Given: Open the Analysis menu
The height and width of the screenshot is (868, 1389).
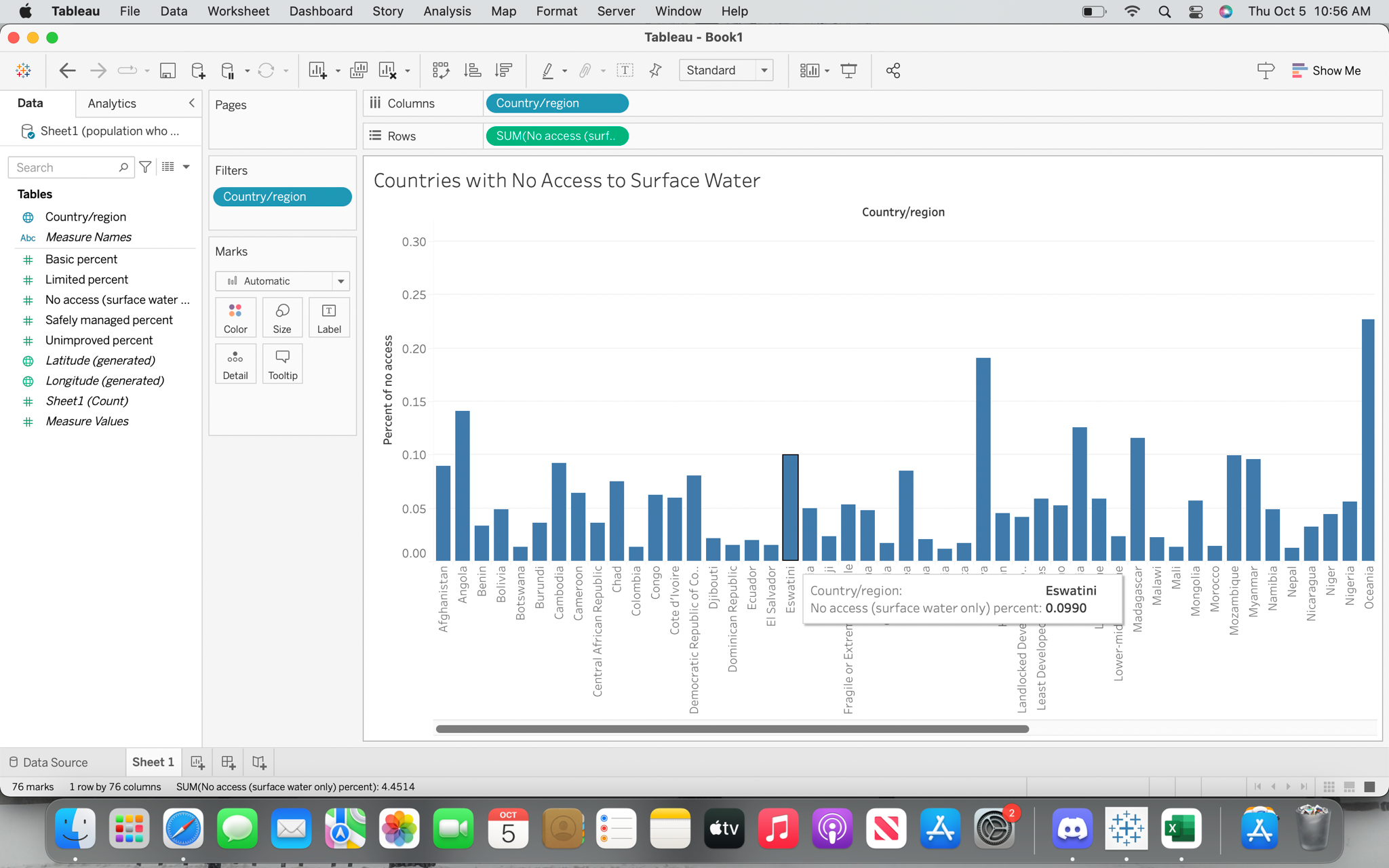Looking at the screenshot, I should tap(447, 11).
